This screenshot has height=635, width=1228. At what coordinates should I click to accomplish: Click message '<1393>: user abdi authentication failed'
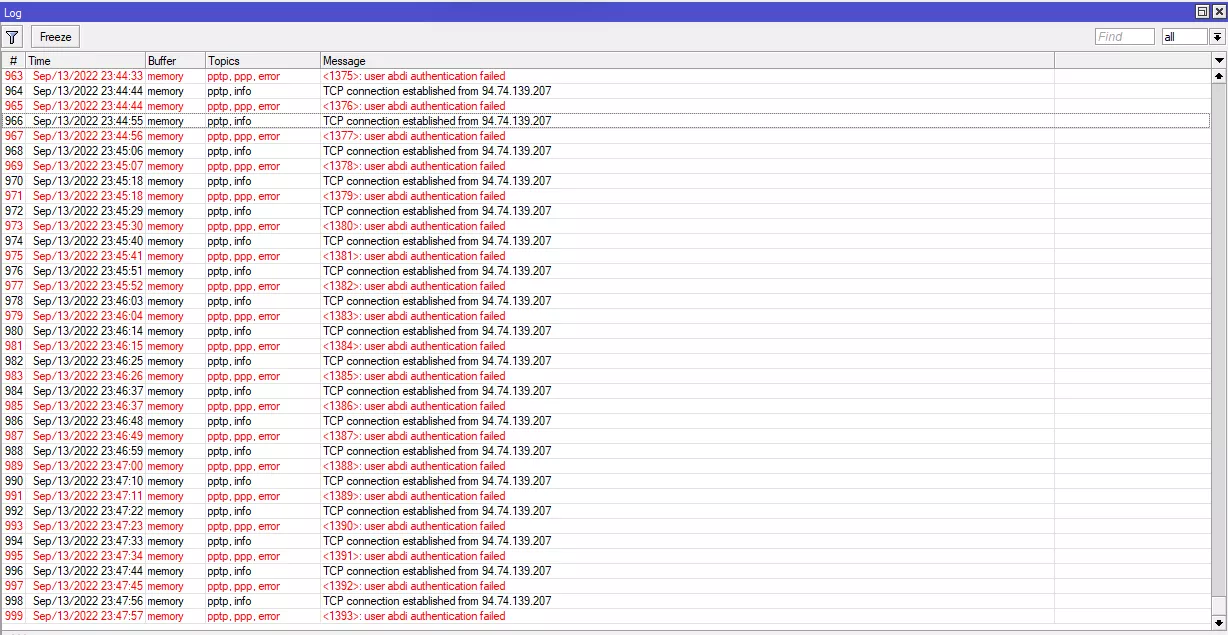point(414,616)
